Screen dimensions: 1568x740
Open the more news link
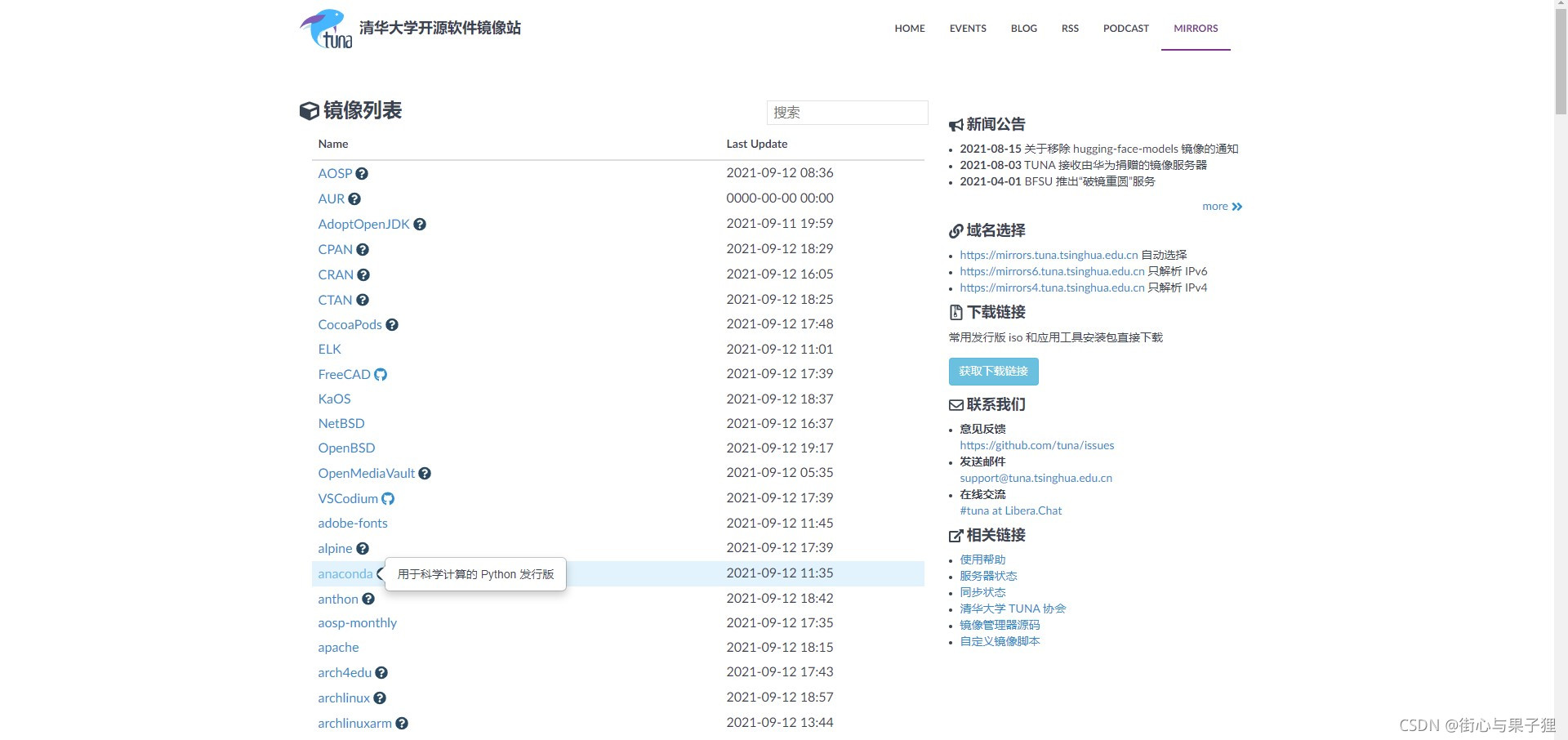coord(1214,207)
